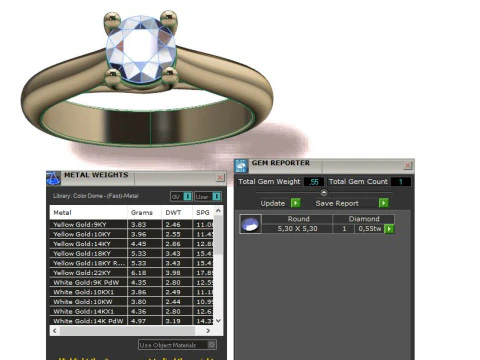Click the Library: Color Dome label
The width and height of the screenshot is (480, 360).
pyautogui.click(x=96, y=196)
